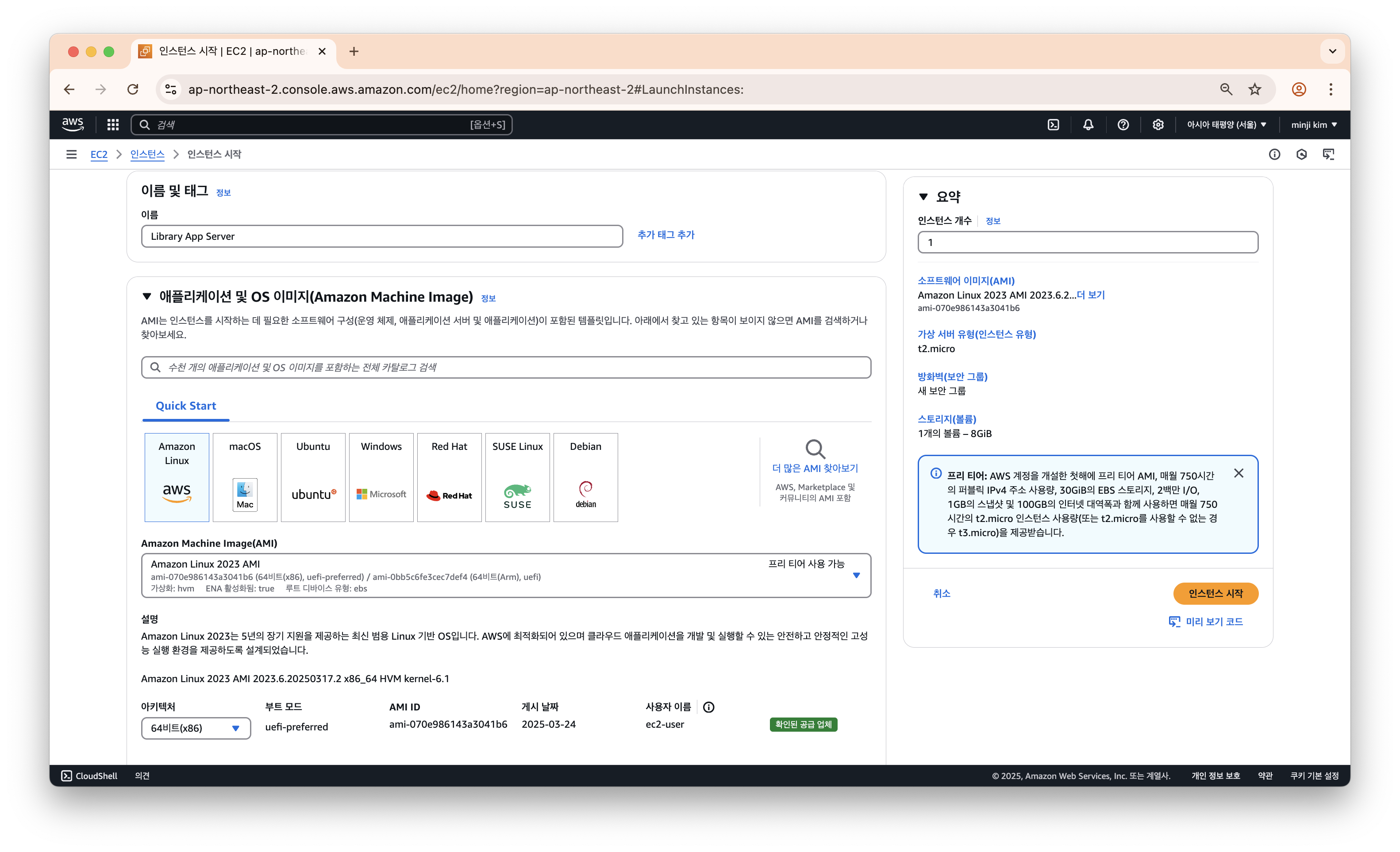1400x852 pixels.
Task: Select the Windows quick start tile
Action: pos(381,477)
